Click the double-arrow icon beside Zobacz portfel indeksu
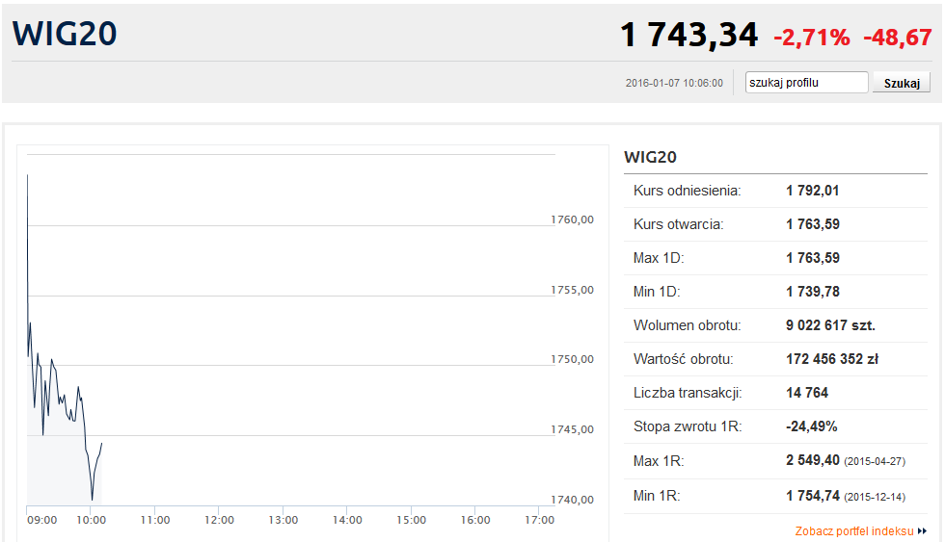Screen dimensions: 945x542 (922, 531)
